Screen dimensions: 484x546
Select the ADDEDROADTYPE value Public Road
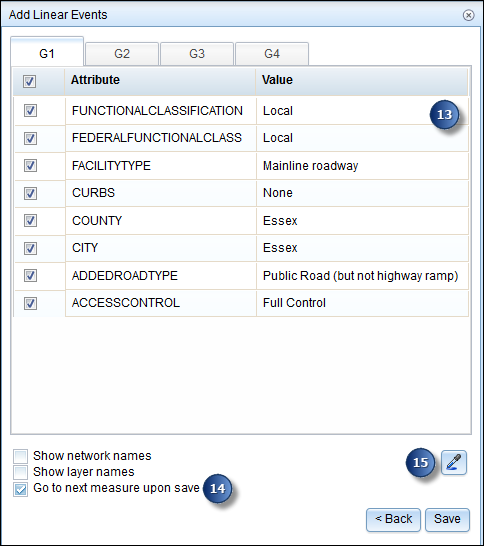pos(362,276)
